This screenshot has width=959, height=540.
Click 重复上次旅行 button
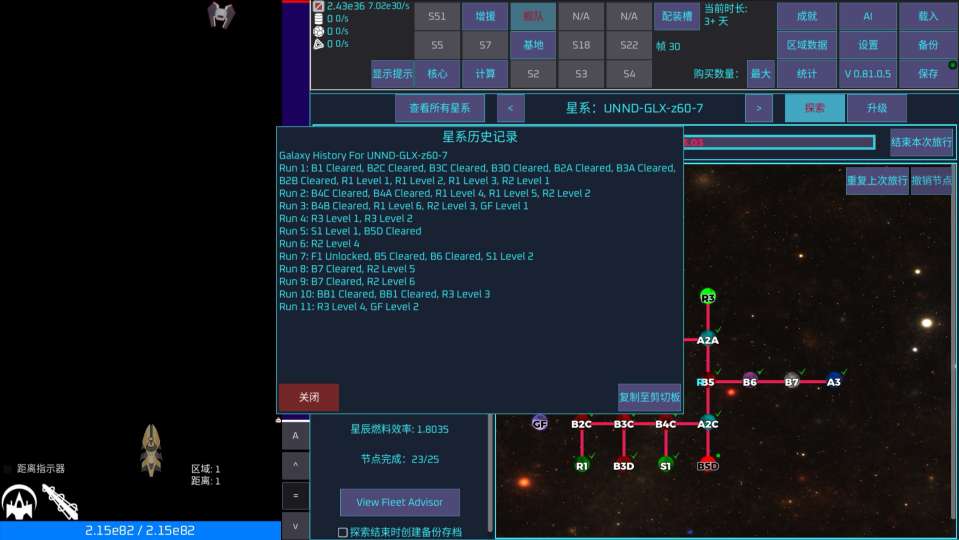(x=877, y=181)
